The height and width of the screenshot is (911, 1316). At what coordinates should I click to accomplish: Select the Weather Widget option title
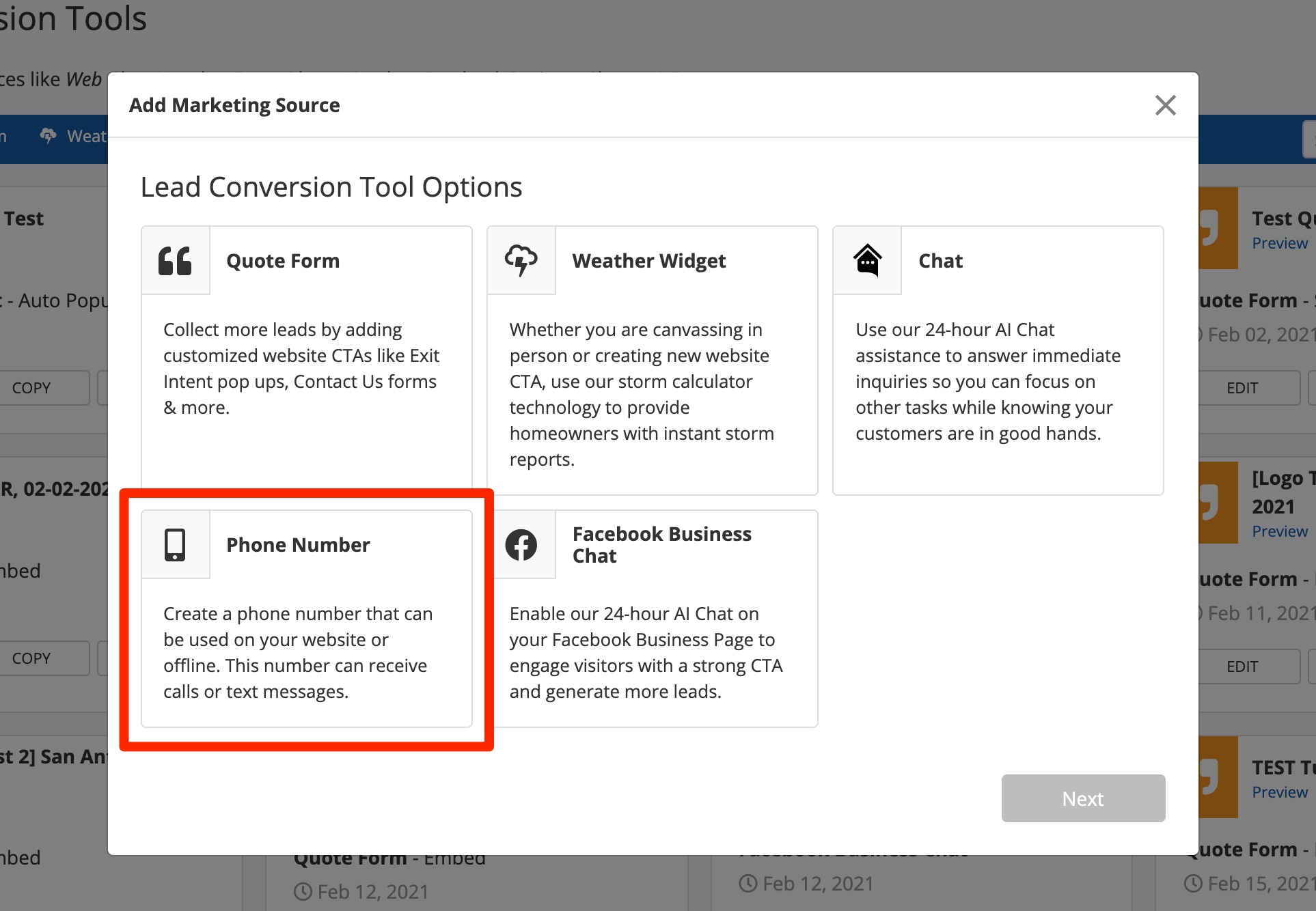(x=649, y=261)
